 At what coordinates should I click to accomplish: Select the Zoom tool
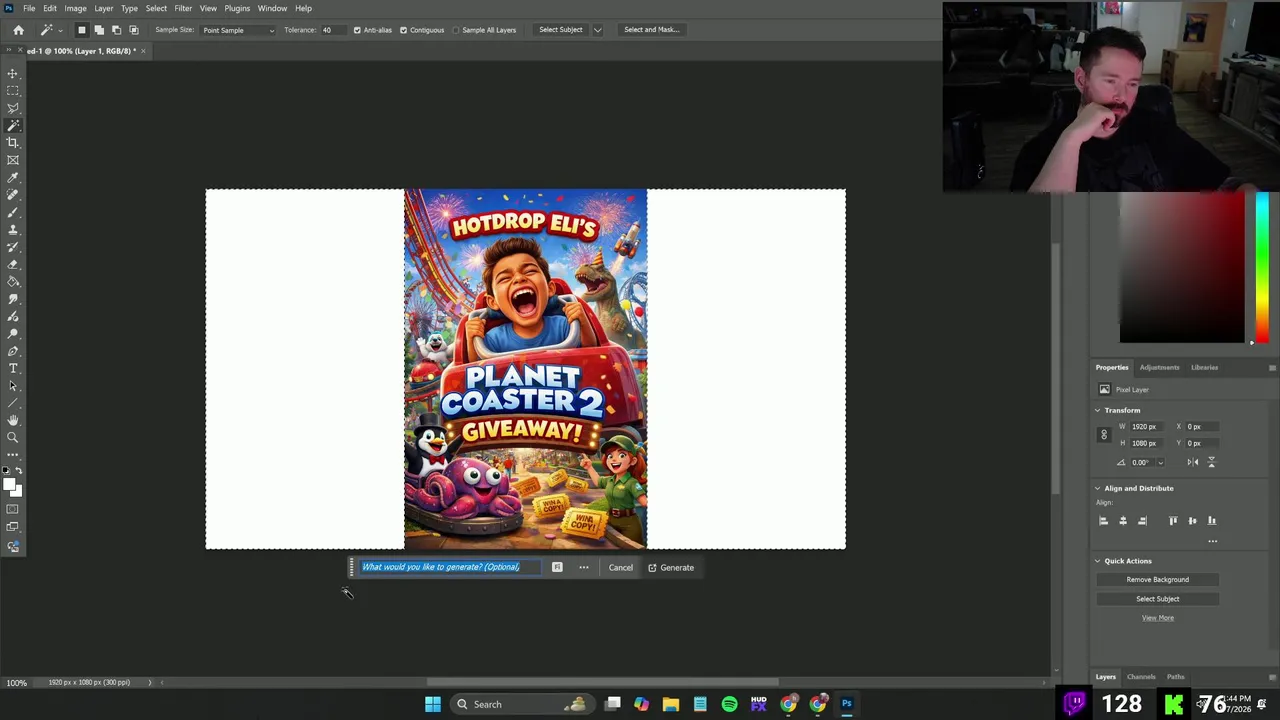pos(13,437)
